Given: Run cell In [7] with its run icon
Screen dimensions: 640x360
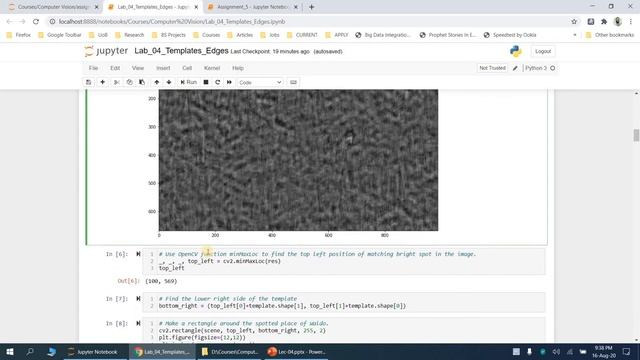Looking at the screenshot, I should pyautogui.click(x=138, y=299).
